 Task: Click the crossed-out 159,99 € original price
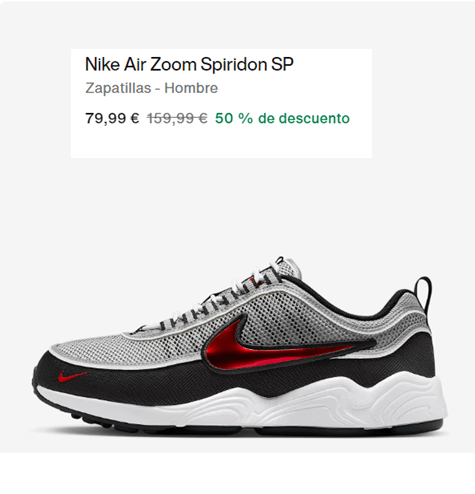point(177,118)
